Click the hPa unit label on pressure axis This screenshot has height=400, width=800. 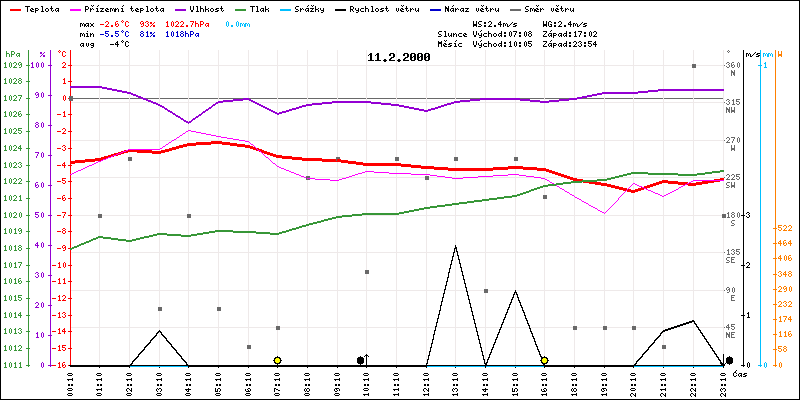point(11,53)
